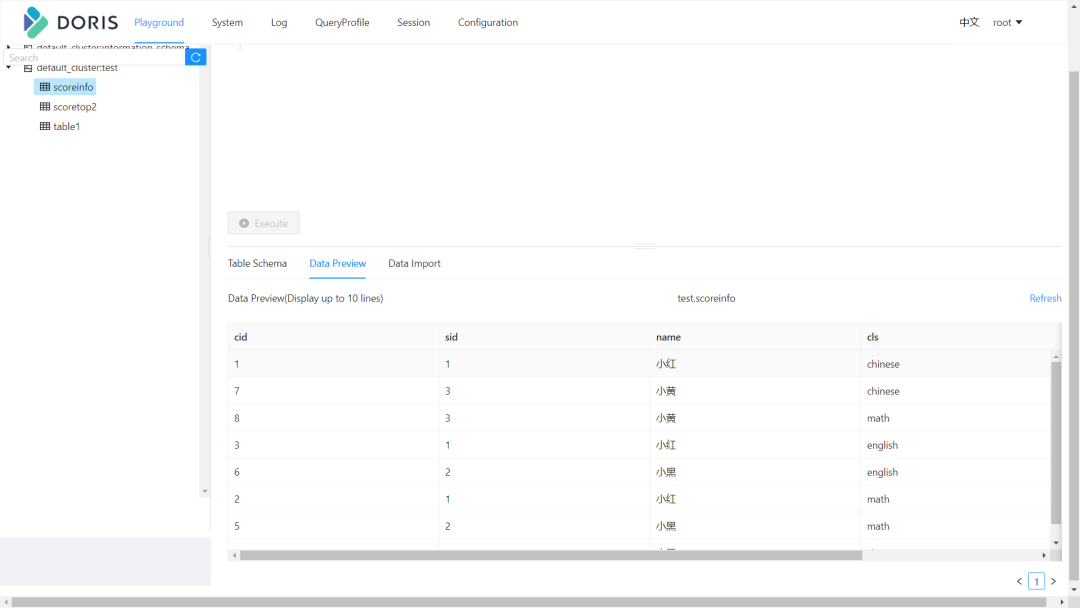Collapse the default_cluster:test tree node

[x=9, y=67]
